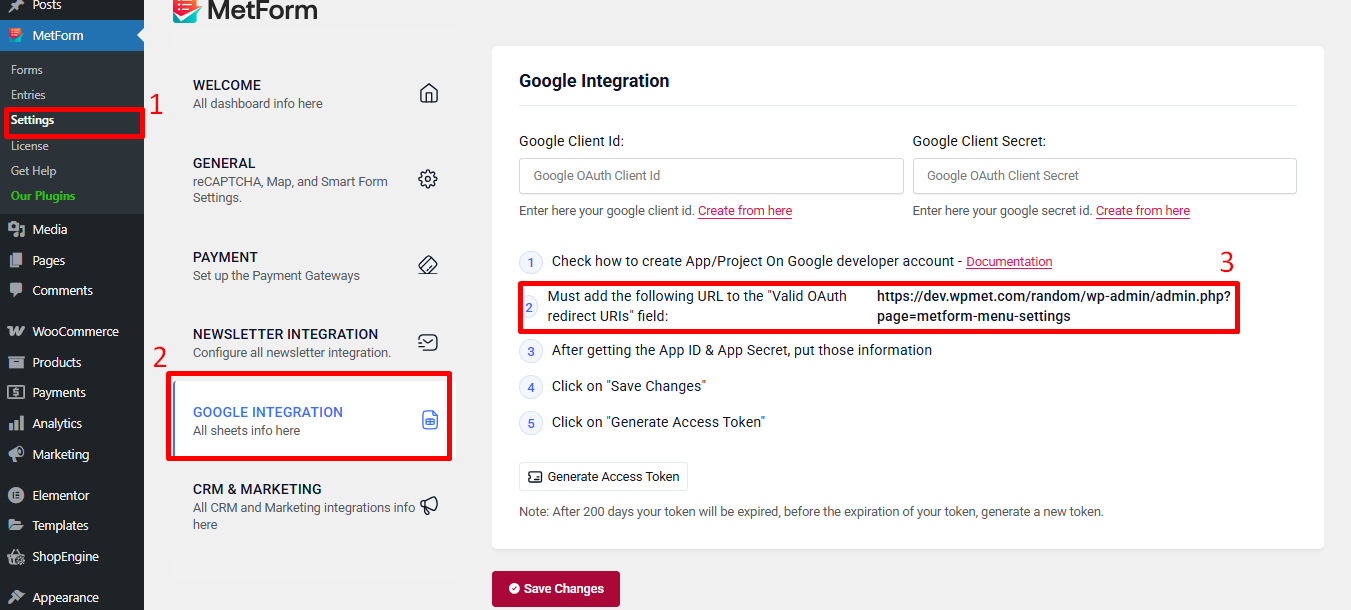The image size is (1351, 610).
Task: Click inside the Google OAuth Client Secret field
Action: point(1103,175)
